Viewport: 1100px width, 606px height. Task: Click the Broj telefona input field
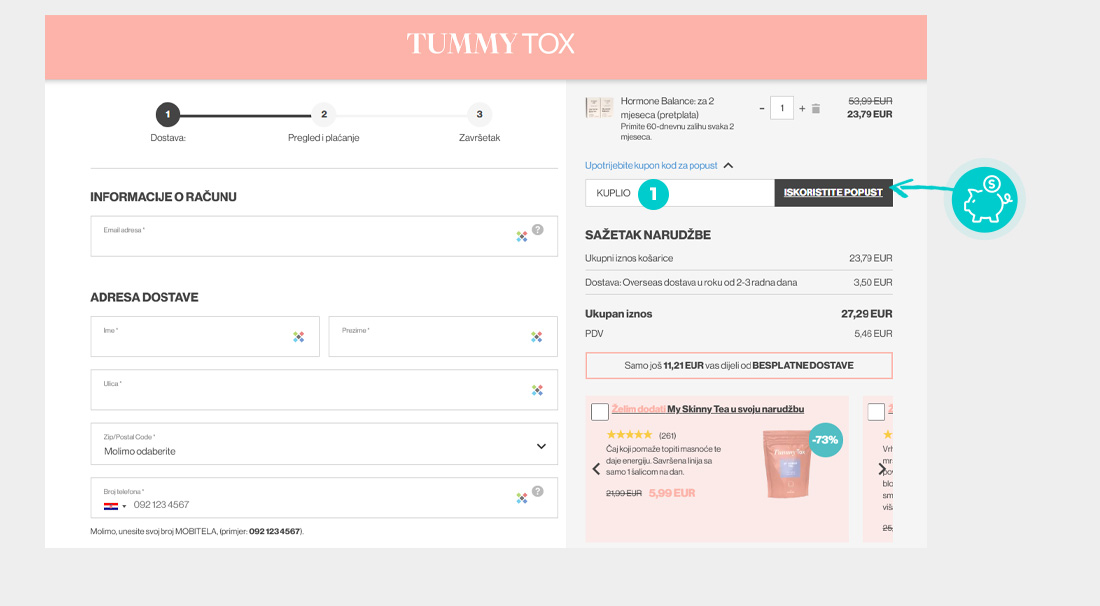click(324, 498)
